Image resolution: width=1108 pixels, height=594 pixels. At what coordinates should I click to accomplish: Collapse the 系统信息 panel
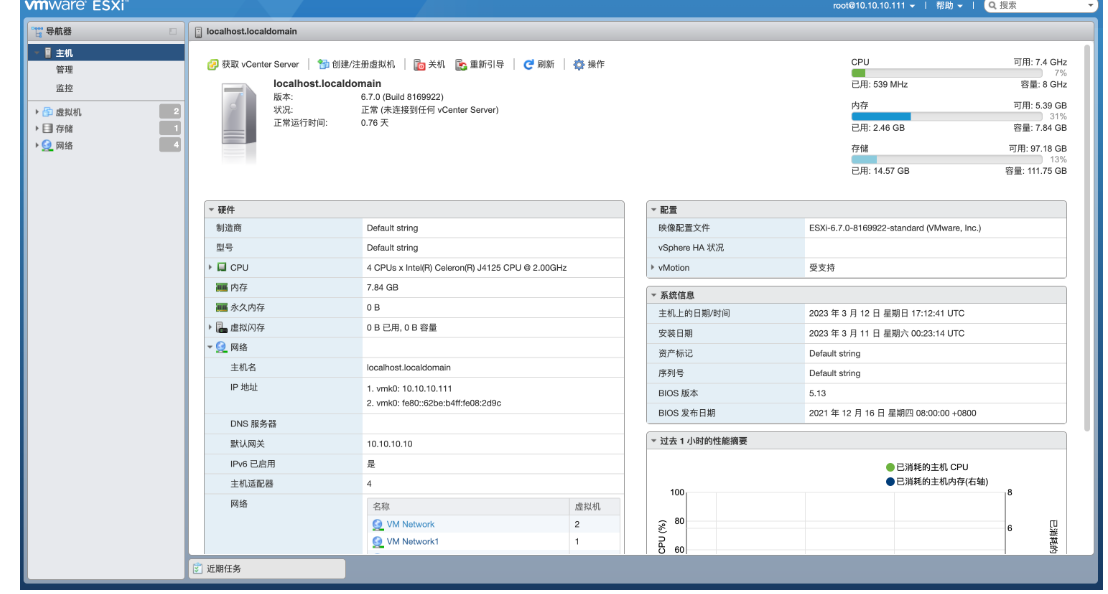coord(654,295)
